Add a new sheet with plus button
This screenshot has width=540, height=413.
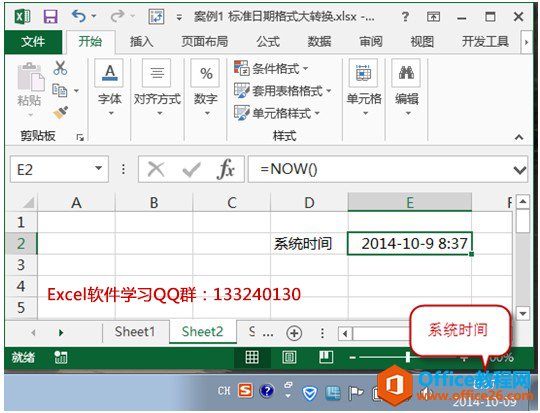click(294, 333)
